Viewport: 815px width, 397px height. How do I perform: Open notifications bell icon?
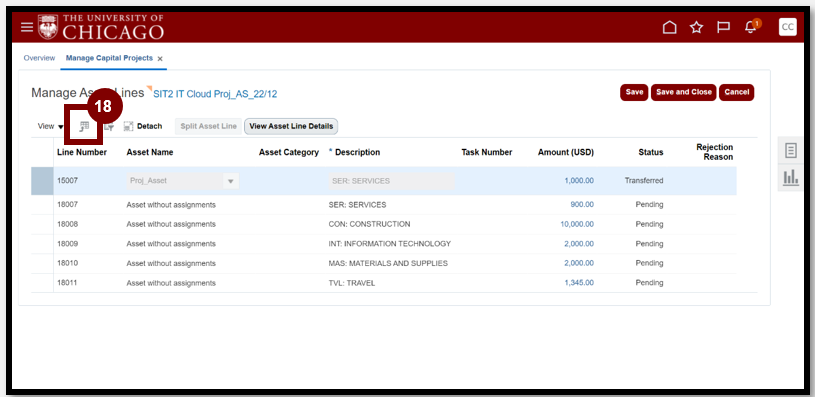752,27
